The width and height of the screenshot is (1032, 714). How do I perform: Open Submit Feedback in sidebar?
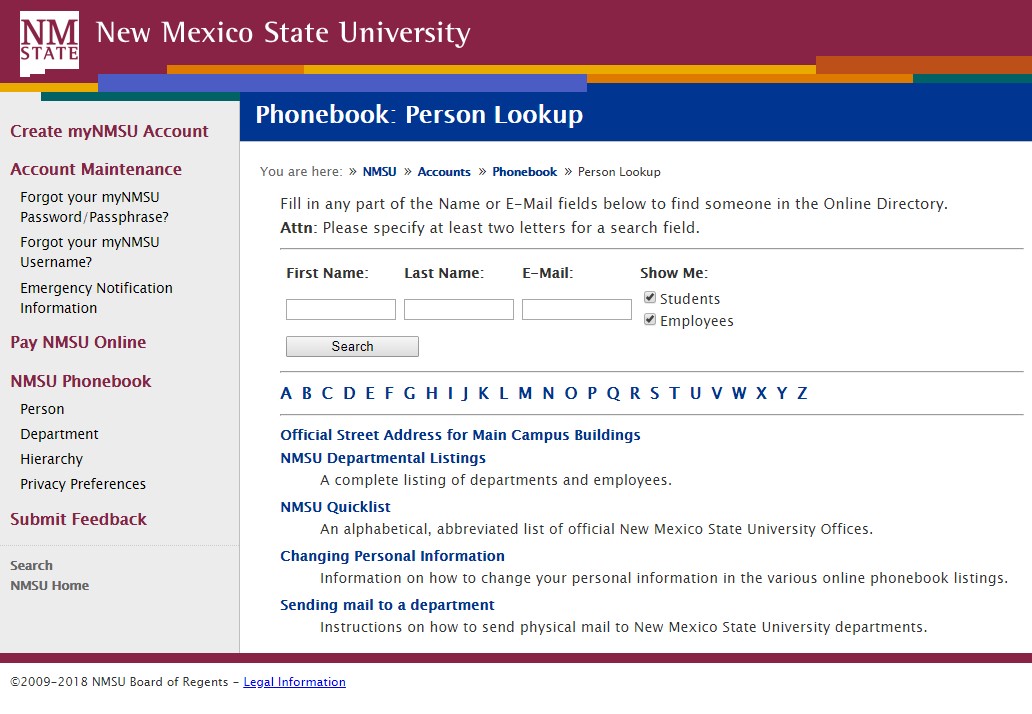click(x=78, y=519)
